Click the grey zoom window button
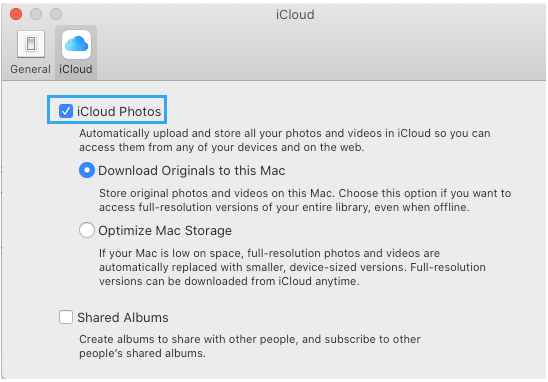 click(56, 14)
